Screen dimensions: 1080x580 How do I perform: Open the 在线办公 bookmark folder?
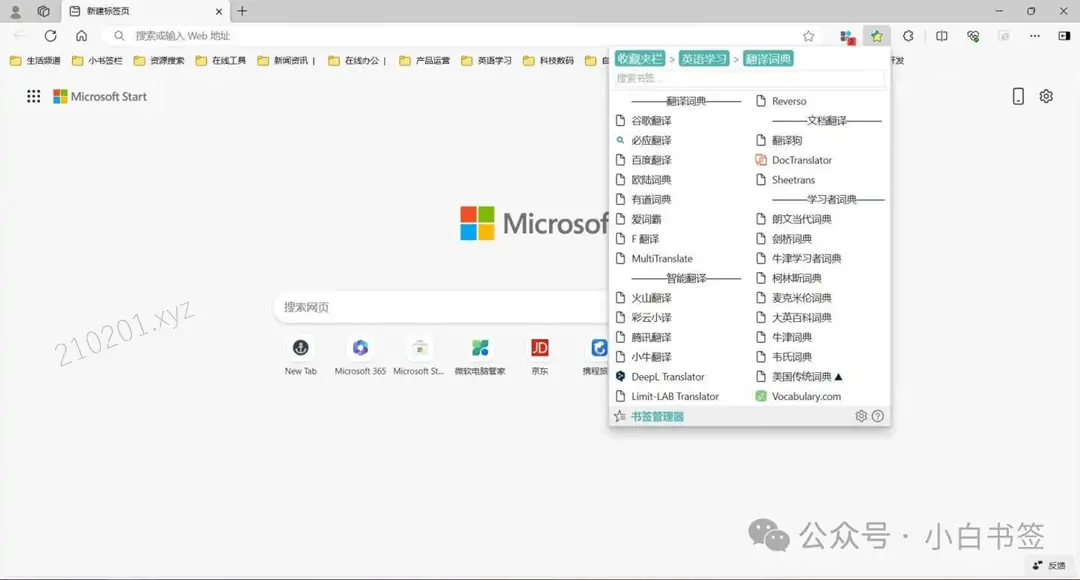tap(357, 61)
